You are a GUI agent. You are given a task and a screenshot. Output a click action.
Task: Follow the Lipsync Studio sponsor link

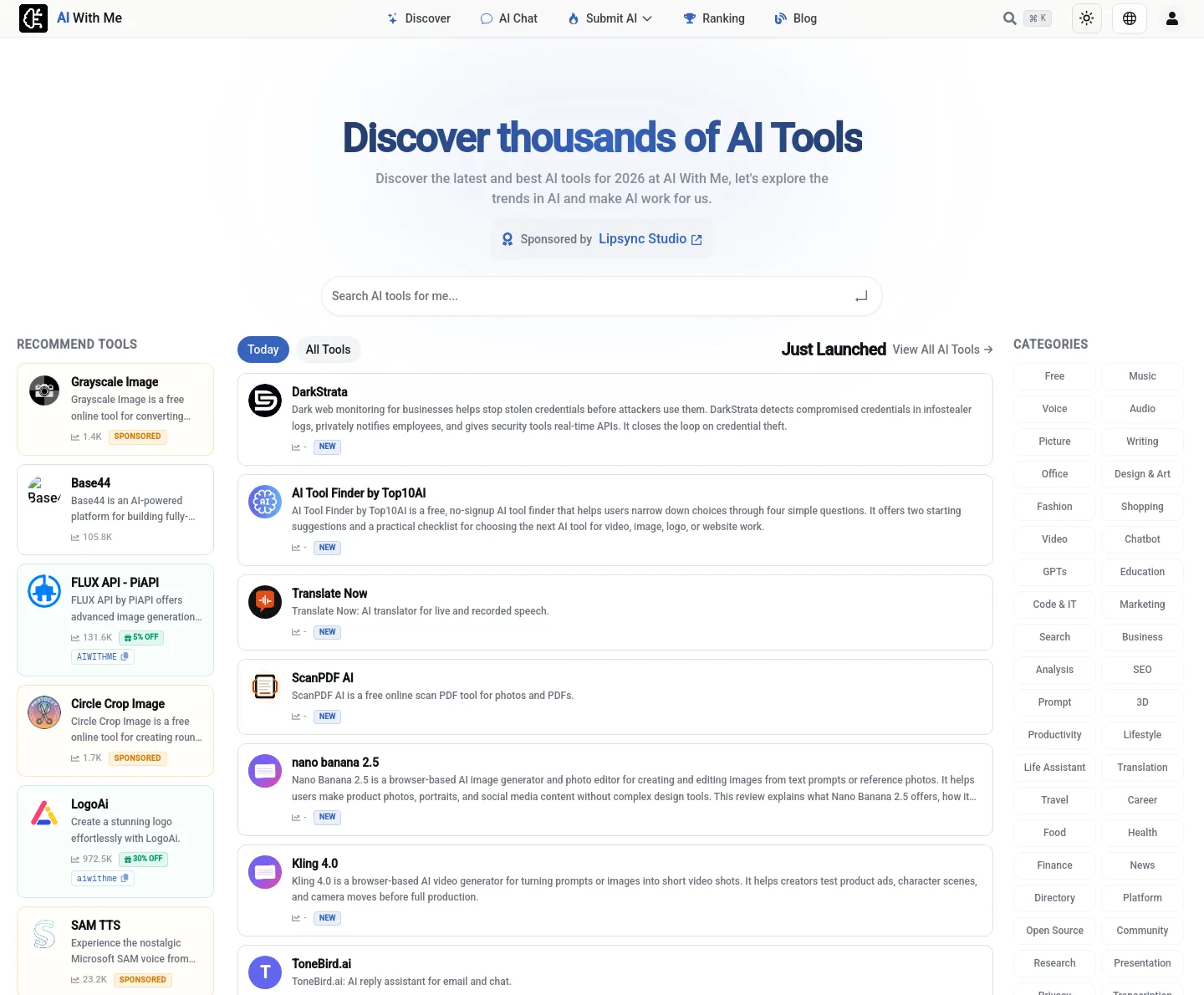[x=650, y=239]
